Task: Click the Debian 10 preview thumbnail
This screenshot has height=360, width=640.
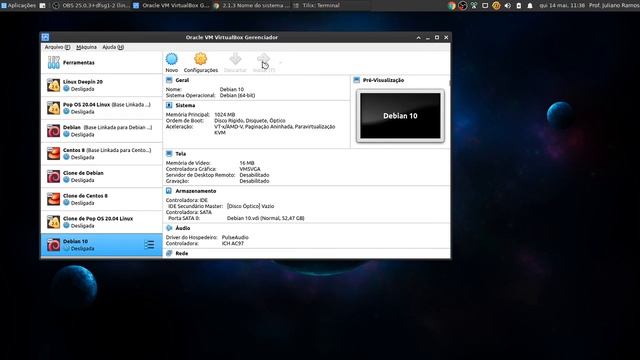Action: [400, 116]
